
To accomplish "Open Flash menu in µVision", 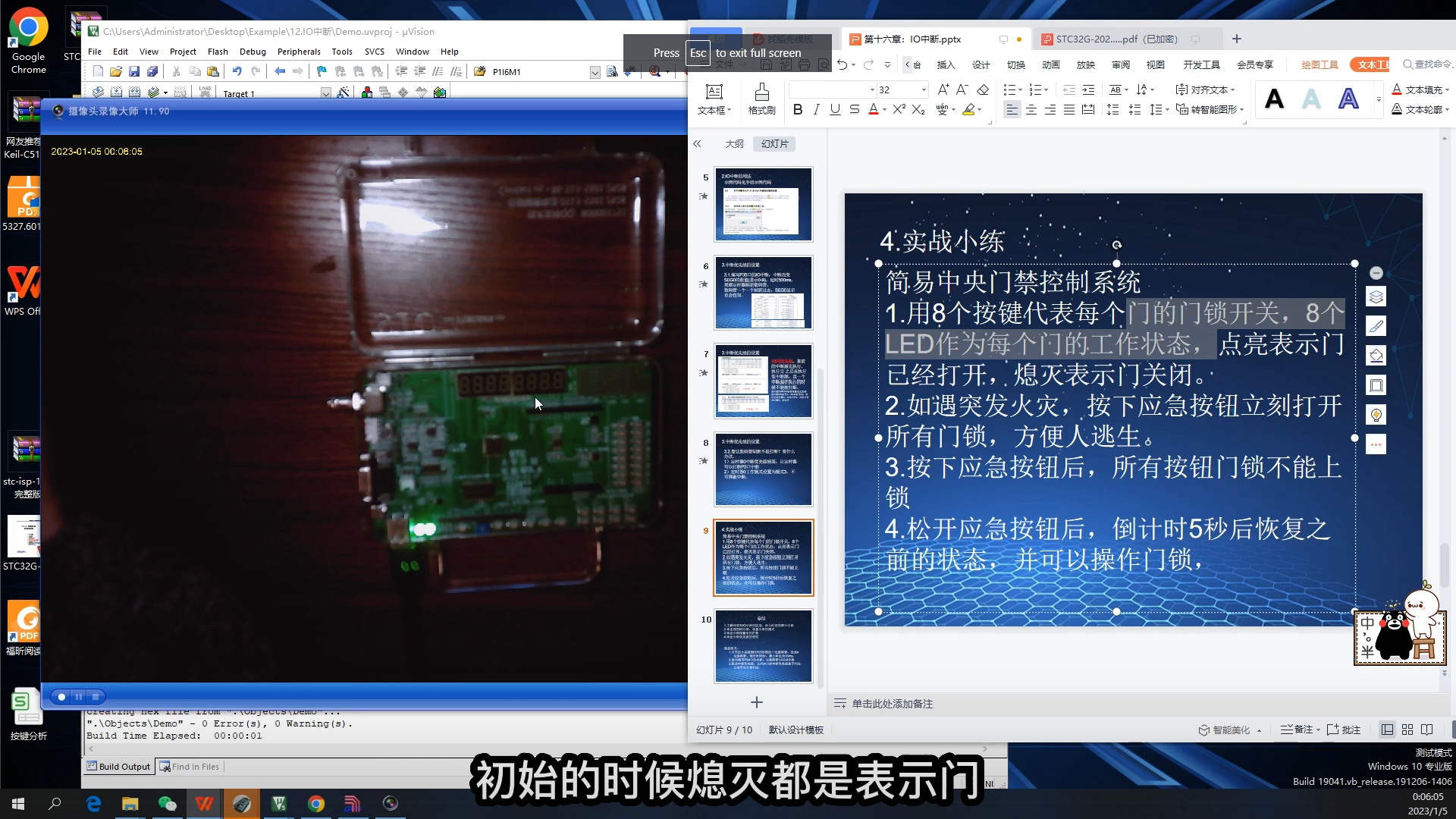I will tap(218, 52).
